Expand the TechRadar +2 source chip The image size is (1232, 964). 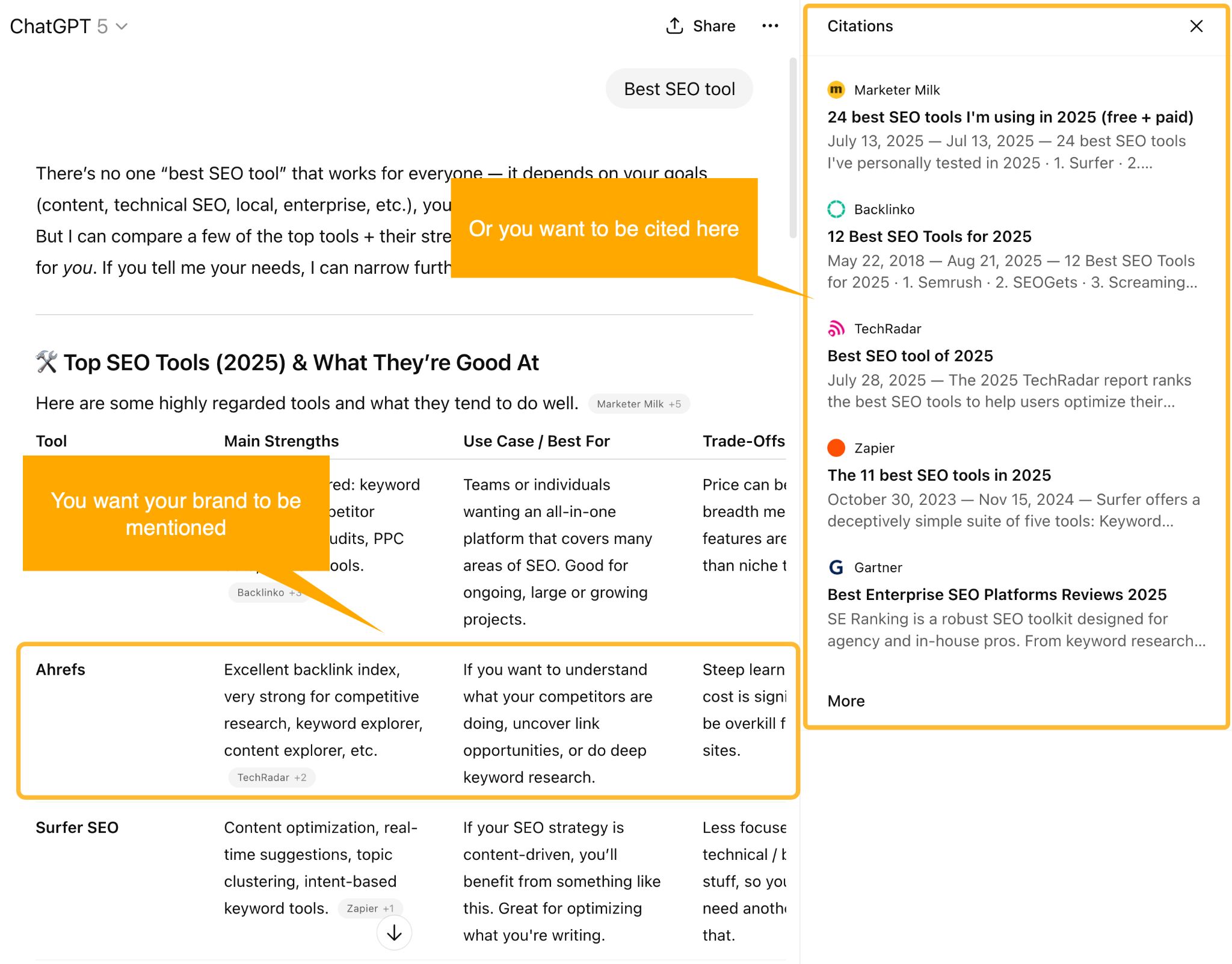(x=271, y=777)
